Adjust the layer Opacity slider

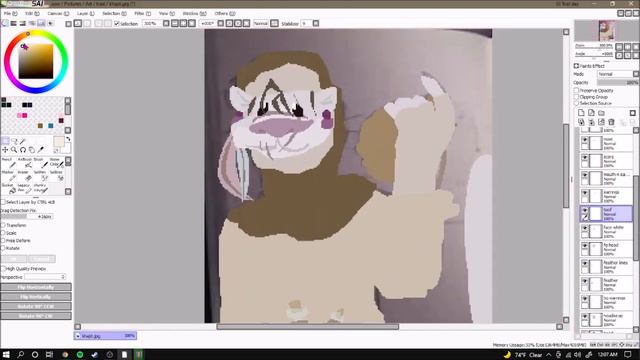618,82
